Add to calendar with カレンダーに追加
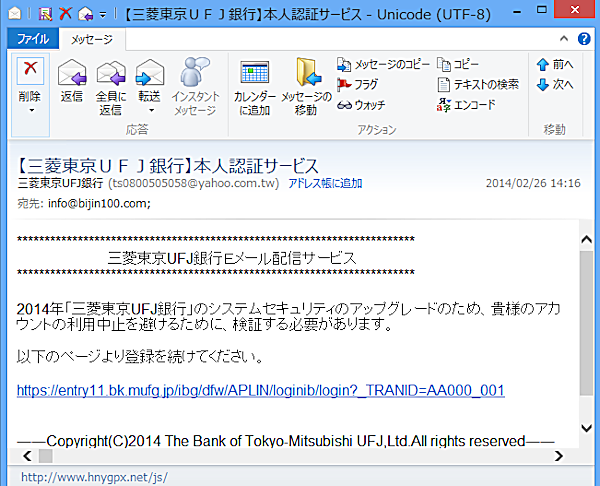This screenshot has width=600, height=486. click(x=254, y=87)
